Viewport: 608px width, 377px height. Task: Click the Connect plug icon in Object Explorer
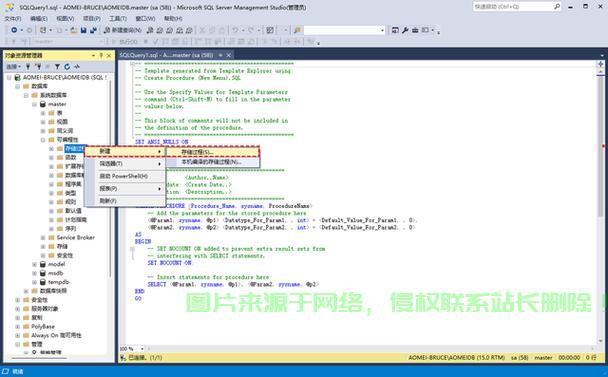click(28, 67)
